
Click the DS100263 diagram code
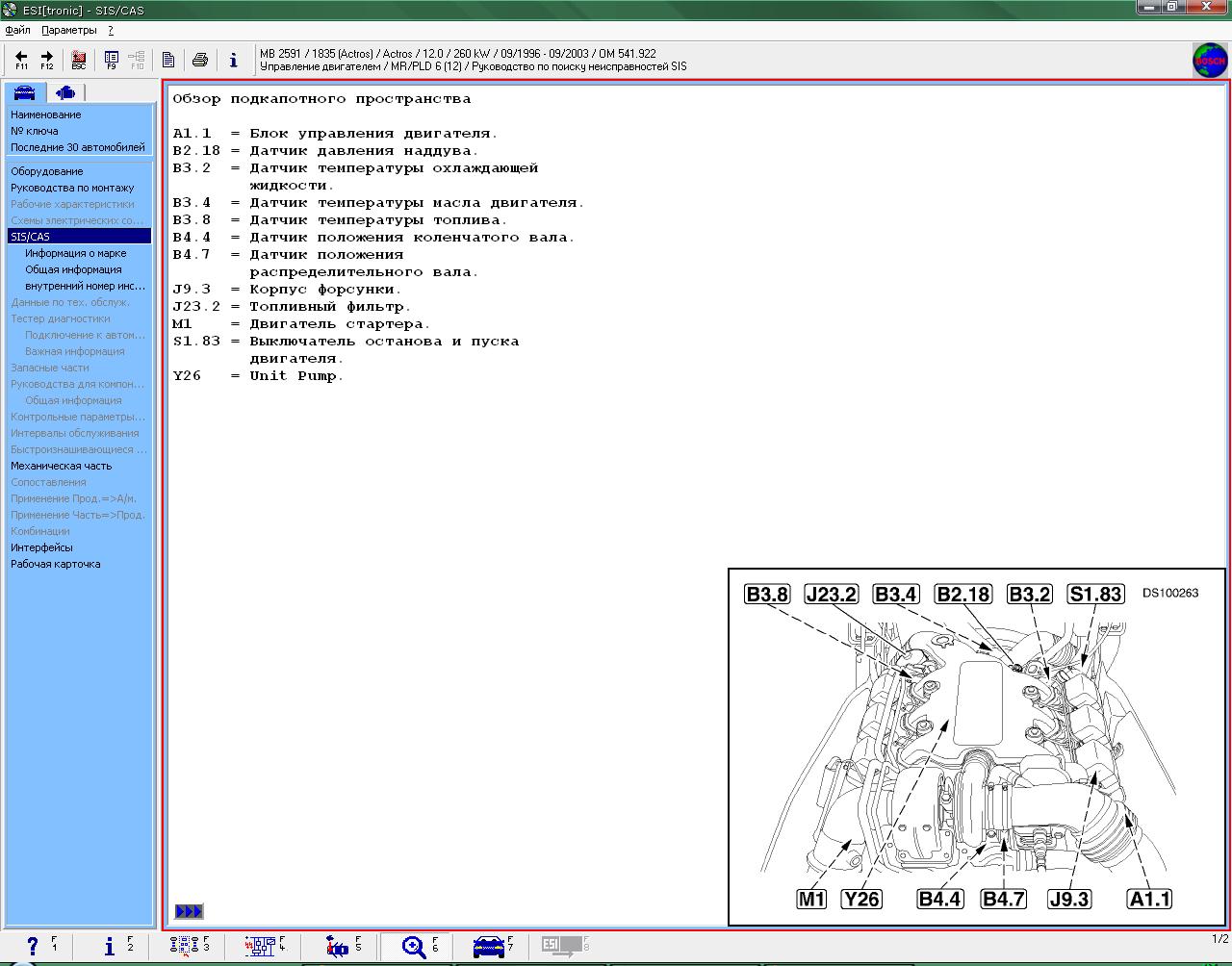(x=1170, y=593)
